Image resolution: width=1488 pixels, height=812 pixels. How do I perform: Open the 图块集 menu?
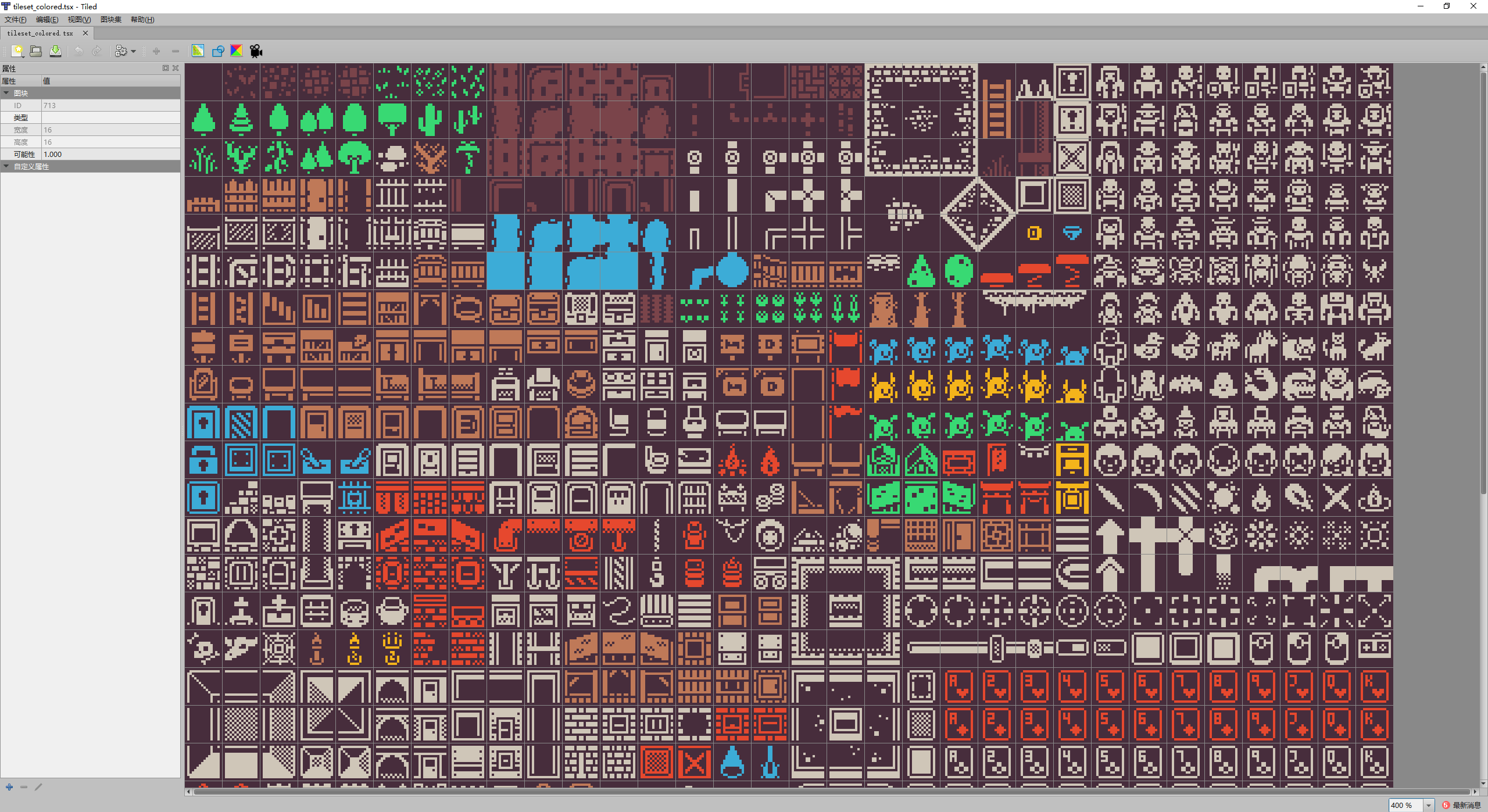point(111,20)
